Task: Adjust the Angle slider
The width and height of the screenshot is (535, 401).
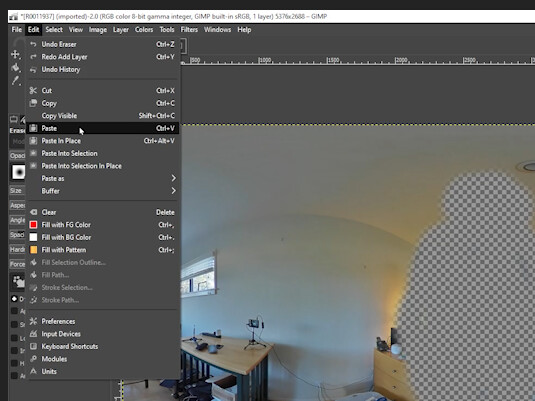Action: coord(17,220)
